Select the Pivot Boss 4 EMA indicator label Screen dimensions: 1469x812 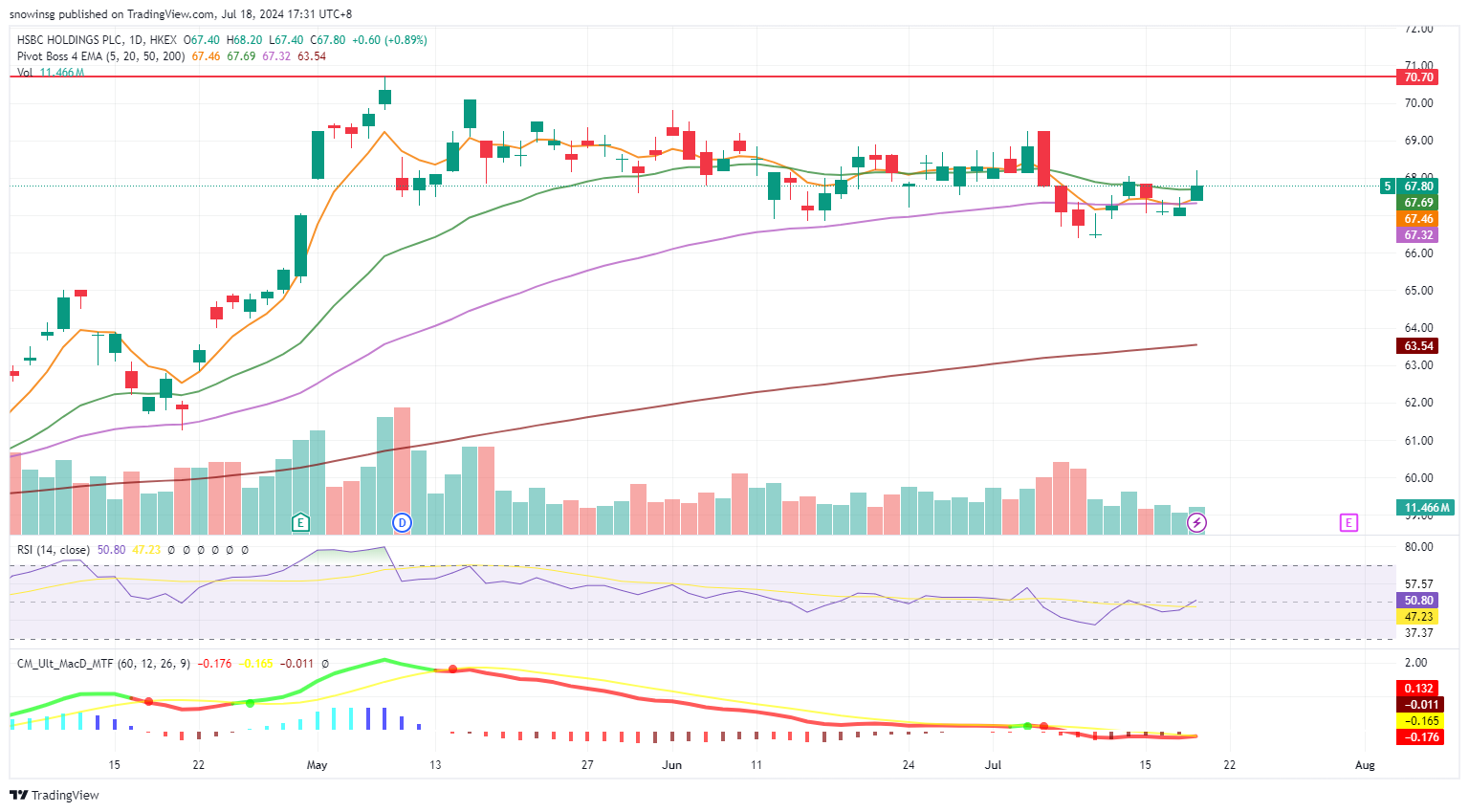click(x=100, y=56)
